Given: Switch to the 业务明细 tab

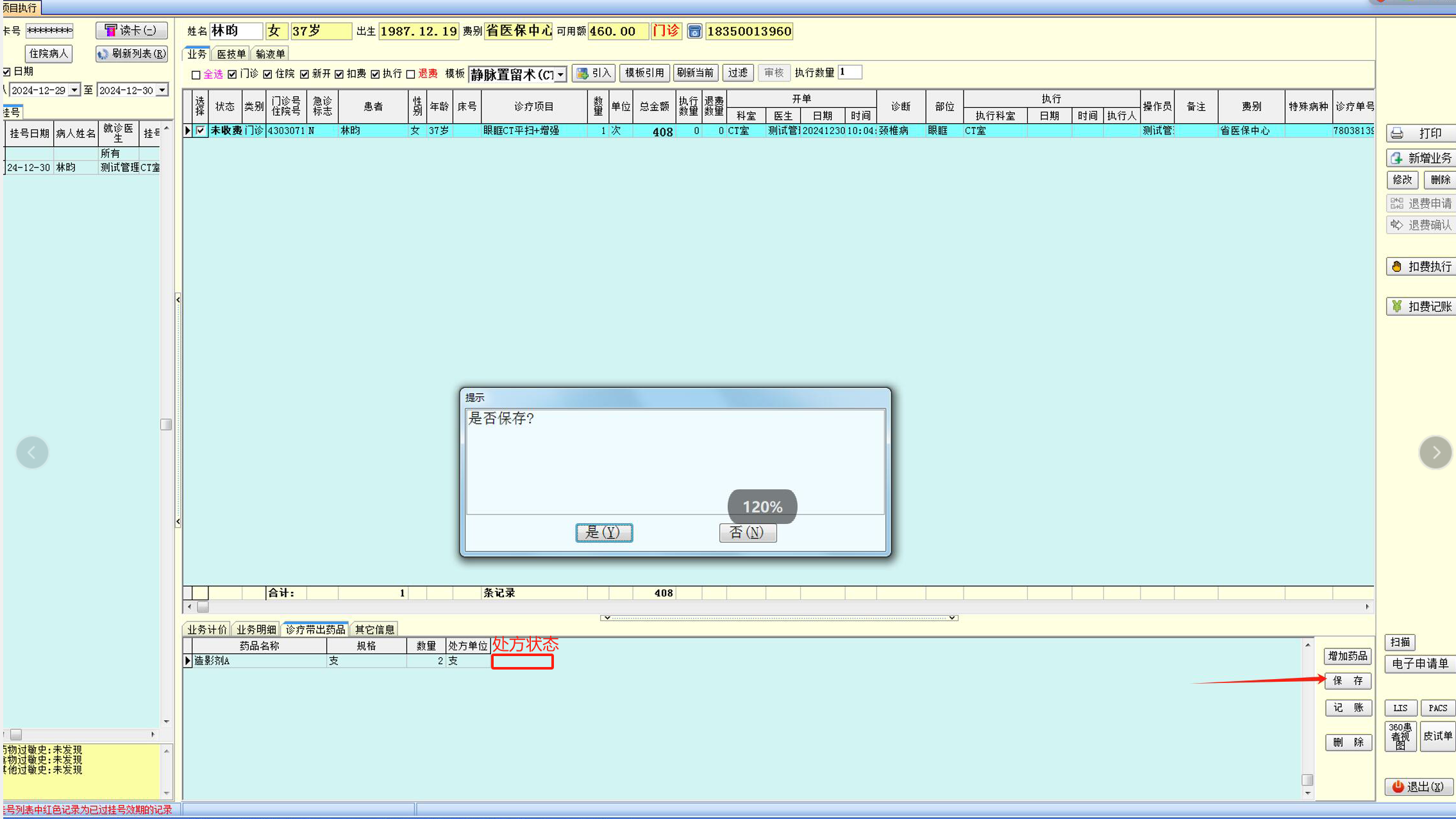Looking at the screenshot, I should pos(256,629).
